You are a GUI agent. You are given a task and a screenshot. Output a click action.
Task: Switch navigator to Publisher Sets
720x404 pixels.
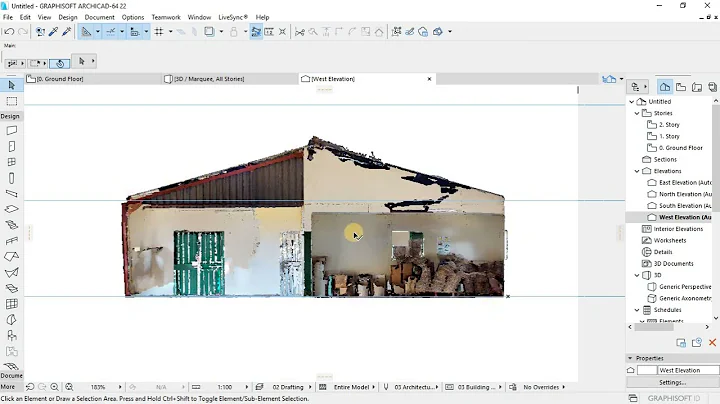[713, 87]
